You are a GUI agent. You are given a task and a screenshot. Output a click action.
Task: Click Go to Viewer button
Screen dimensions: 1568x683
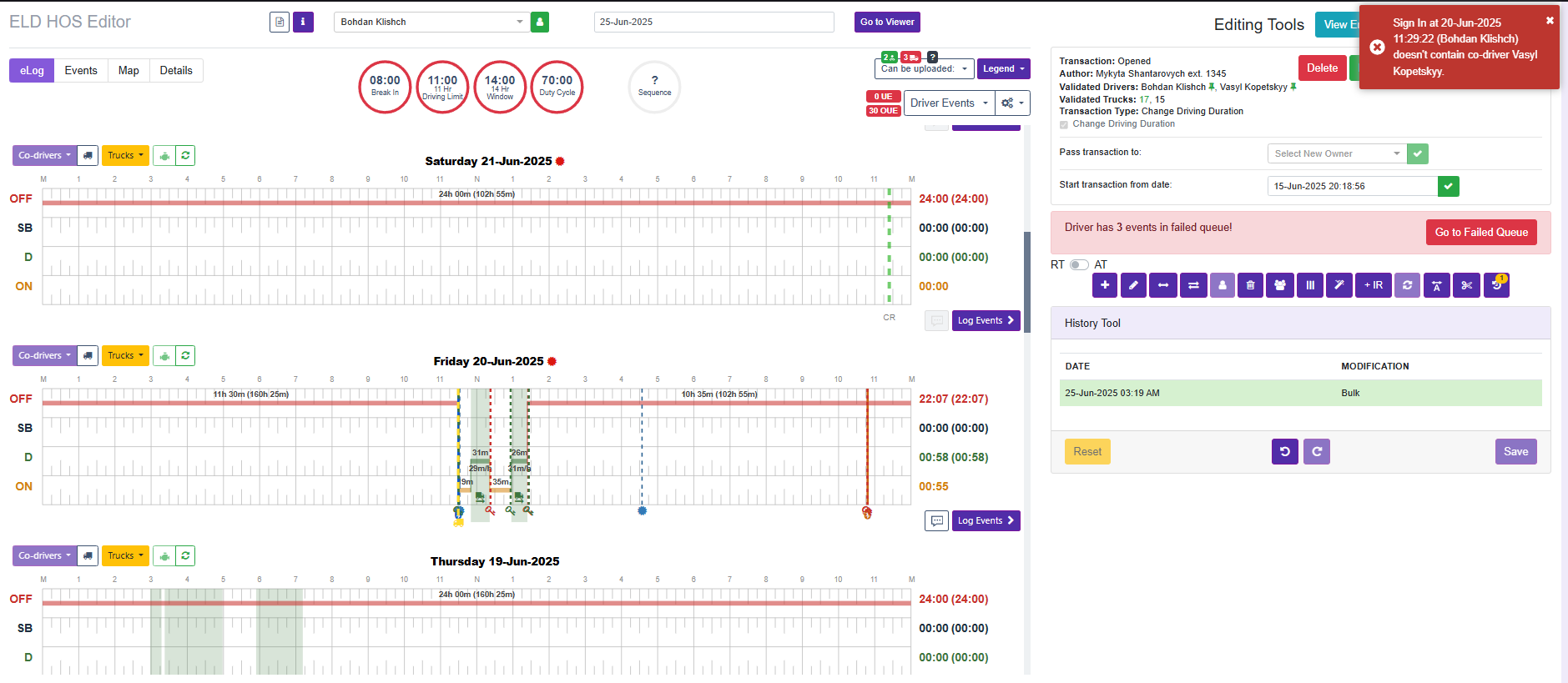point(887,22)
